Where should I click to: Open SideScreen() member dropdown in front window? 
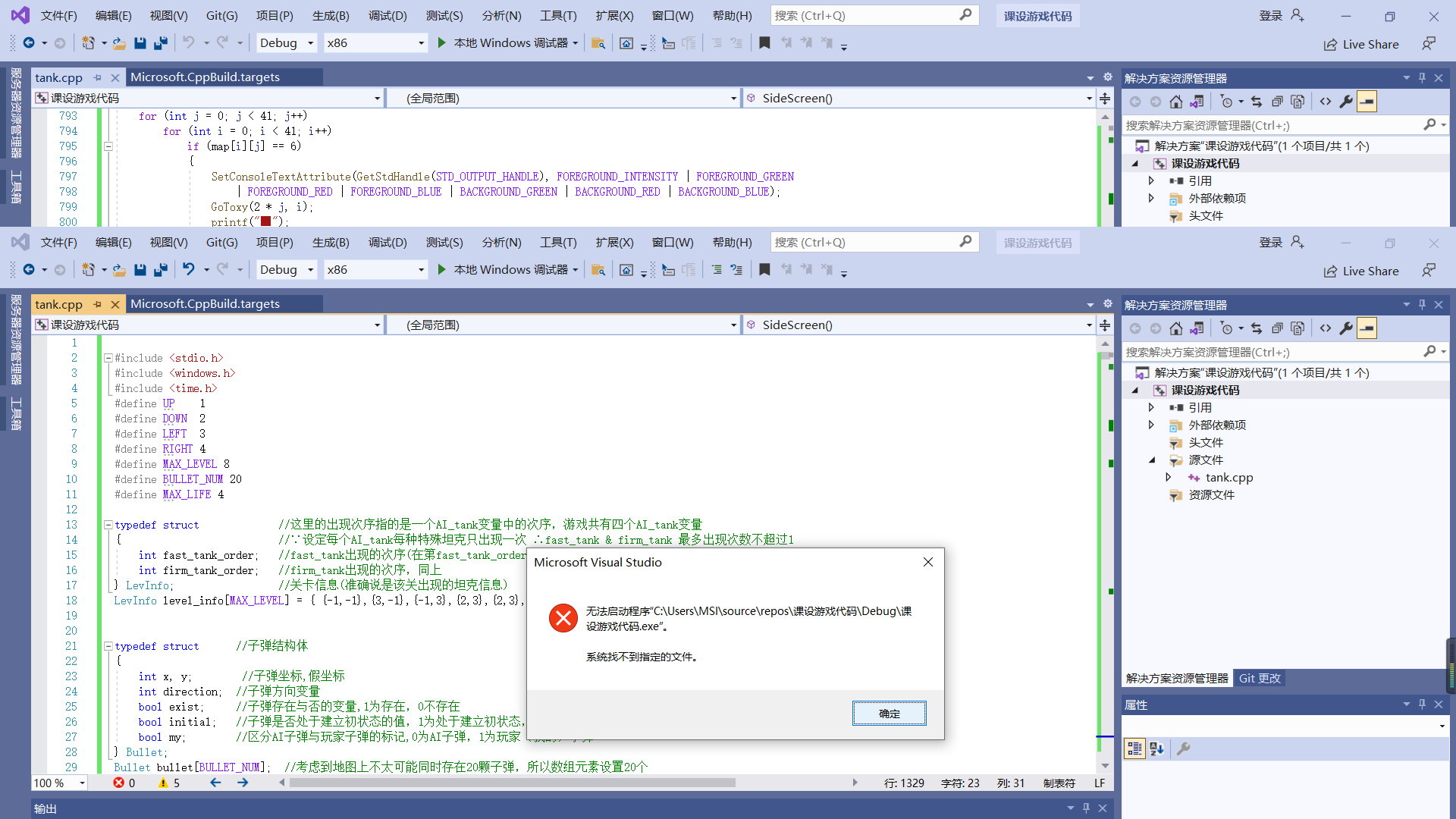918,325
